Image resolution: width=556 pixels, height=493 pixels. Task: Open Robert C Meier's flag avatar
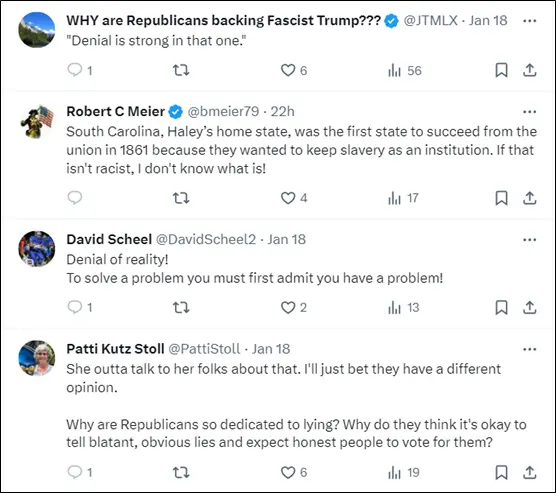click(x=37, y=121)
